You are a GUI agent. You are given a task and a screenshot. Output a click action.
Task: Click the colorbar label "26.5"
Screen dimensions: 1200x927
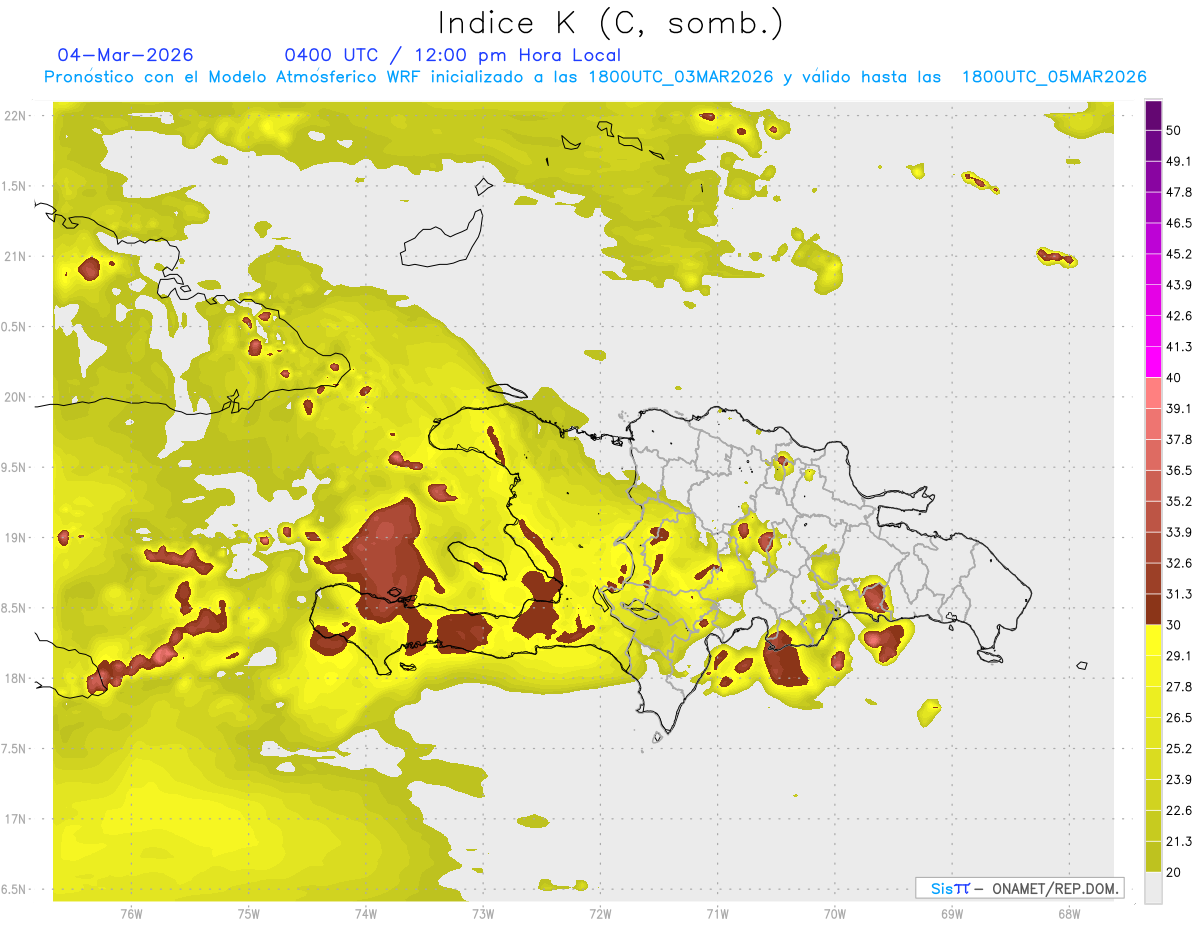click(1179, 718)
